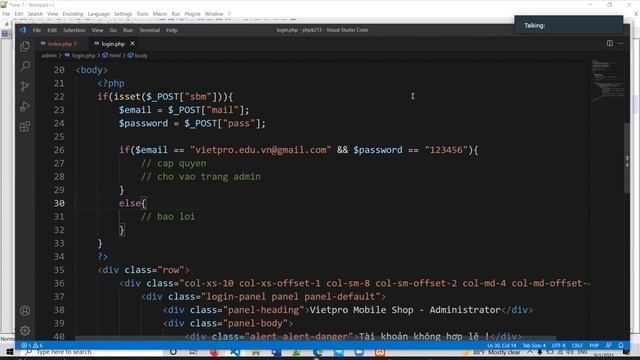
Task: Open the errors and warnings indicator in the status bar
Action: [32, 345]
